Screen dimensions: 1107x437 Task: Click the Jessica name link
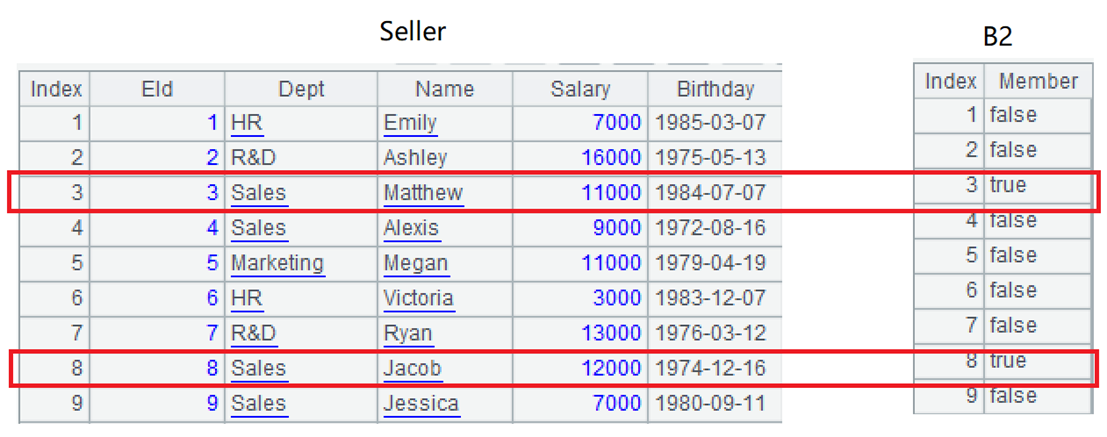click(421, 404)
